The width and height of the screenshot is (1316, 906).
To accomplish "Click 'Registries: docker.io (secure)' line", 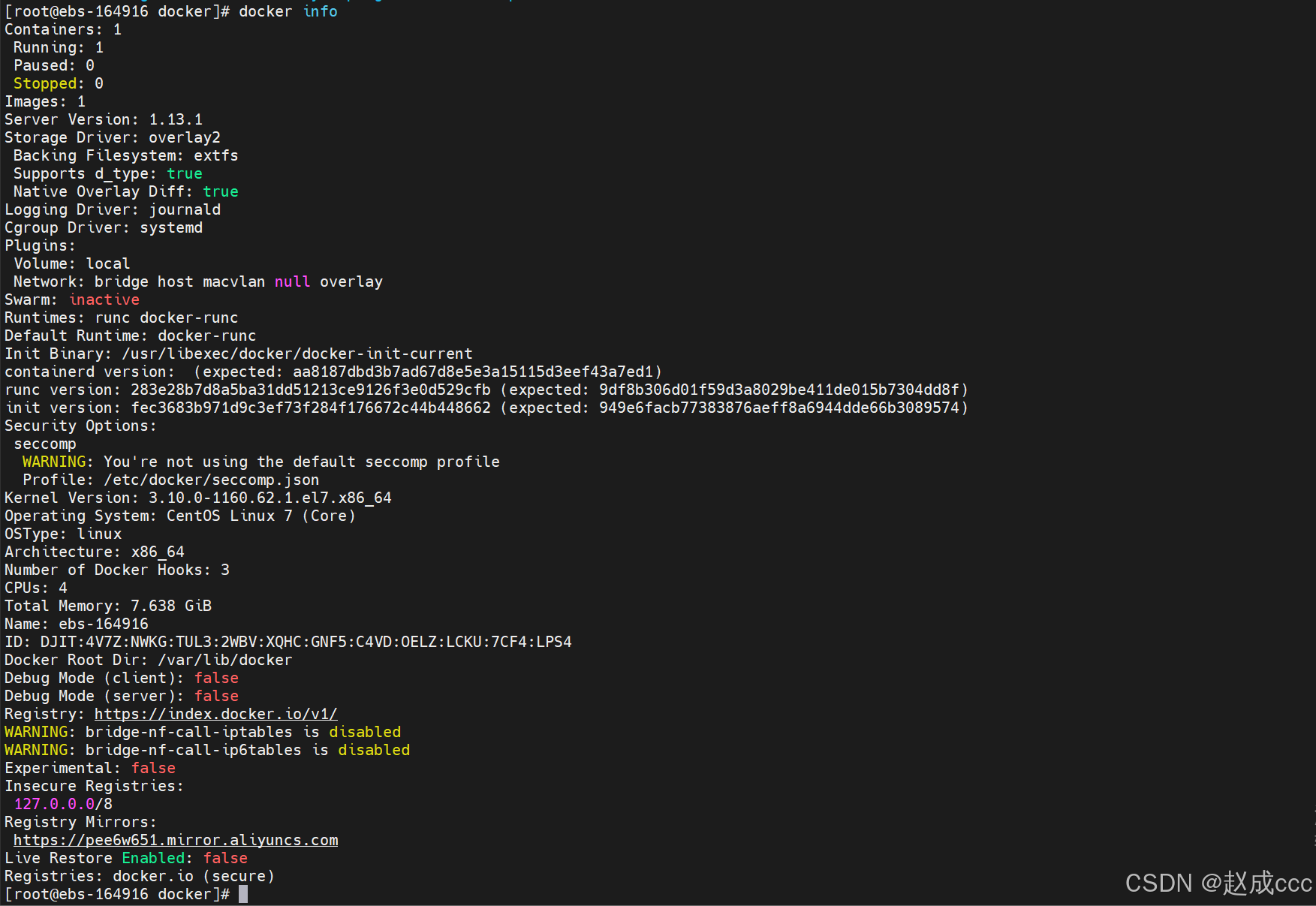I will click(140, 876).
